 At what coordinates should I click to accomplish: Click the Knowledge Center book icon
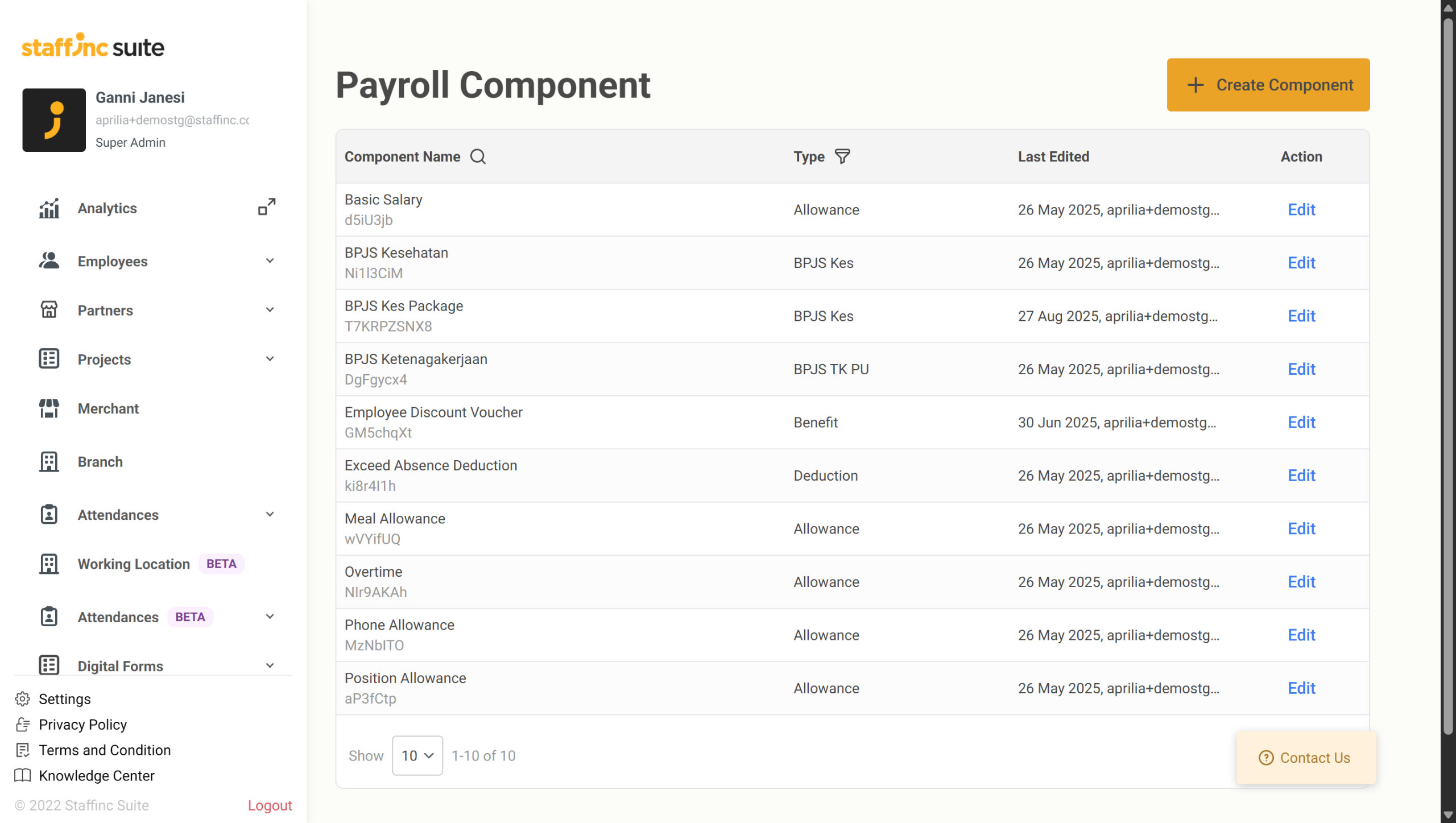click(x=23, y=776)
